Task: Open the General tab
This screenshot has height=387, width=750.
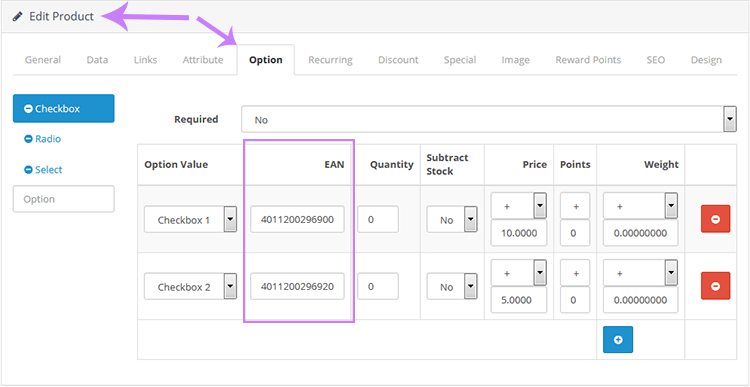Action: (43, 60)
